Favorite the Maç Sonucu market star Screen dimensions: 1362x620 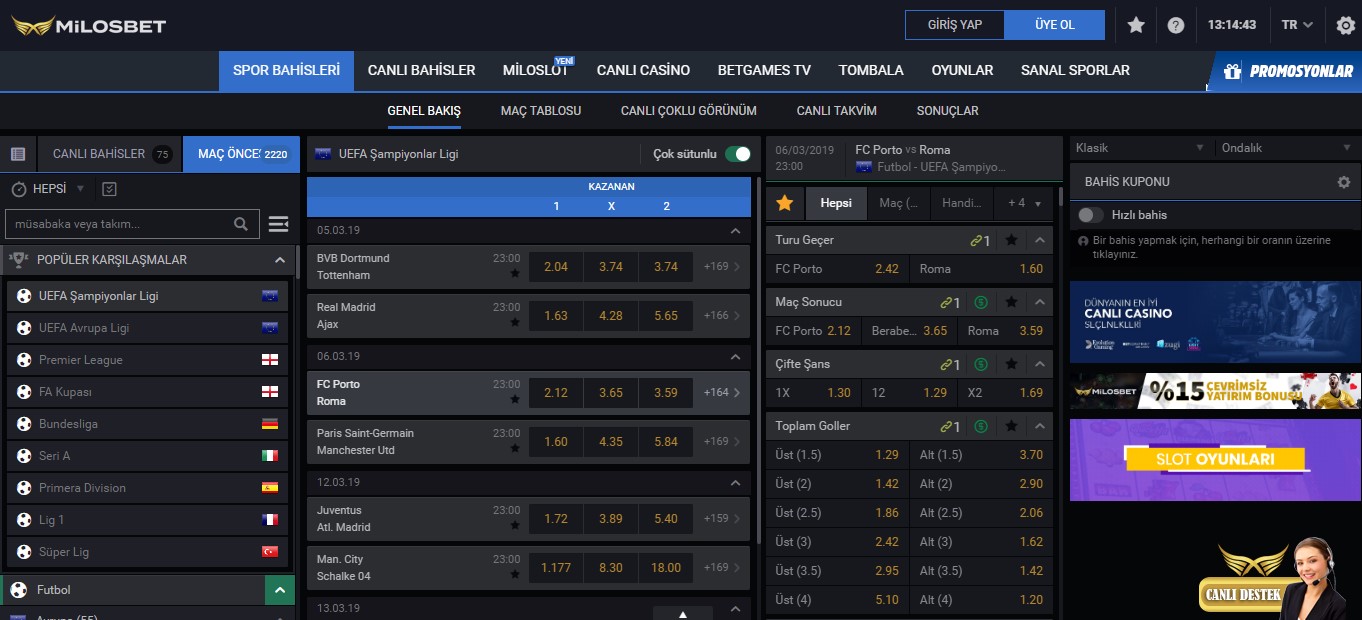[x=1011, y=302]
